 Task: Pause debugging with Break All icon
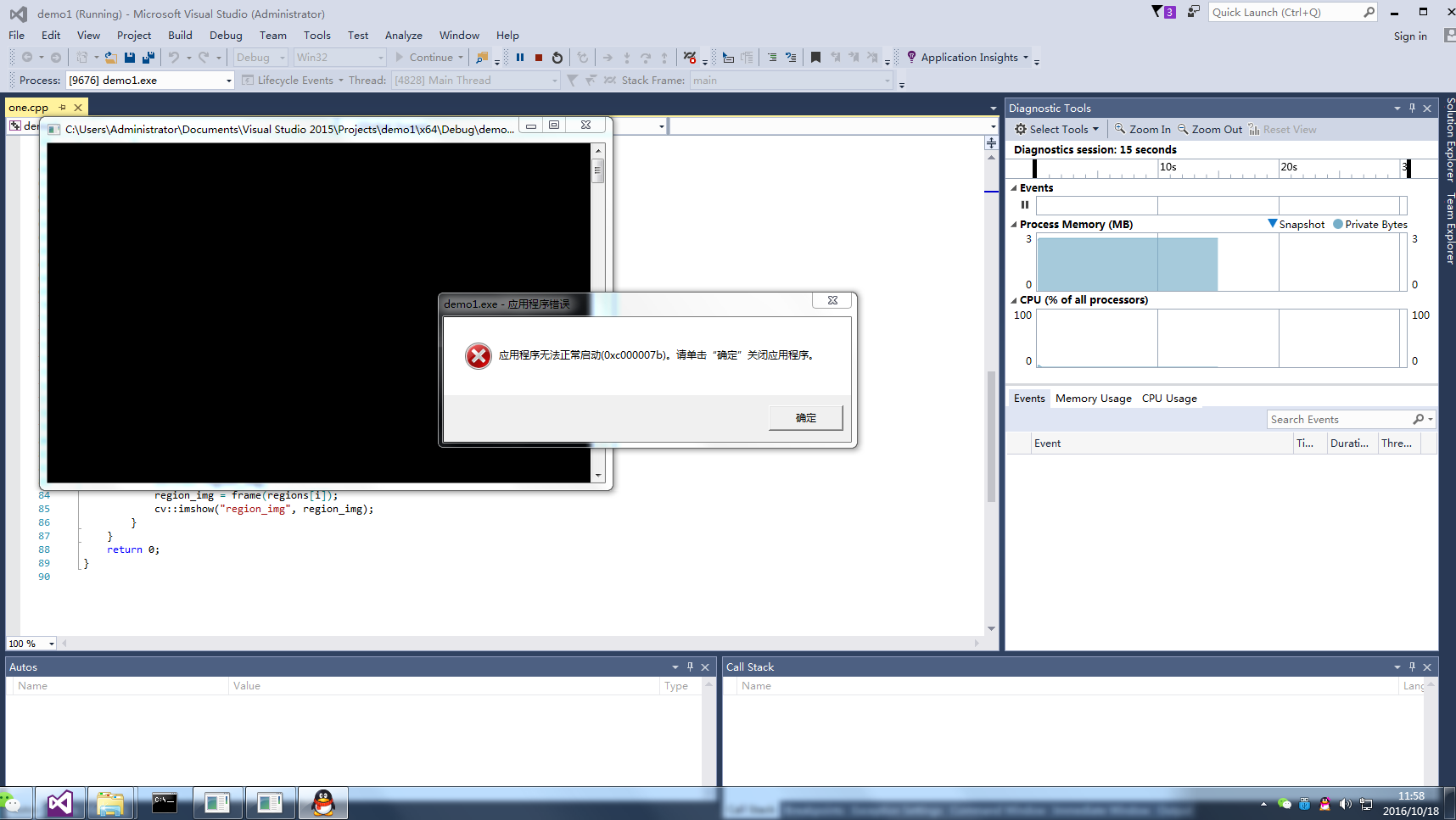(x=520, y=58)
